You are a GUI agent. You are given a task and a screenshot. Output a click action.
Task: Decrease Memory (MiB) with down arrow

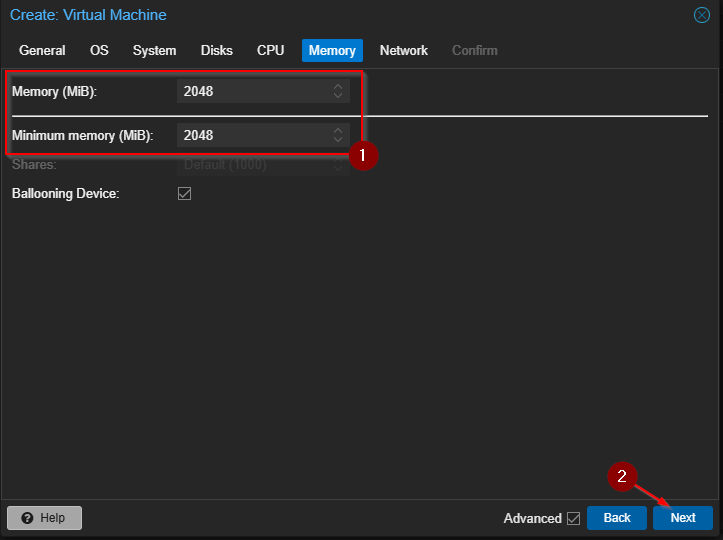pos(338,97)
